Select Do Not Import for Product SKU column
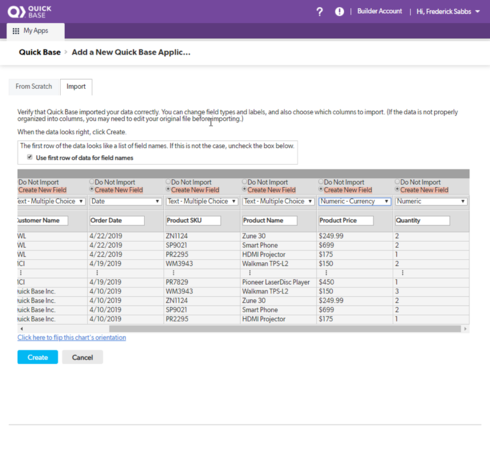Viewport: 490px width, 474px height. (x=168, y=182)
